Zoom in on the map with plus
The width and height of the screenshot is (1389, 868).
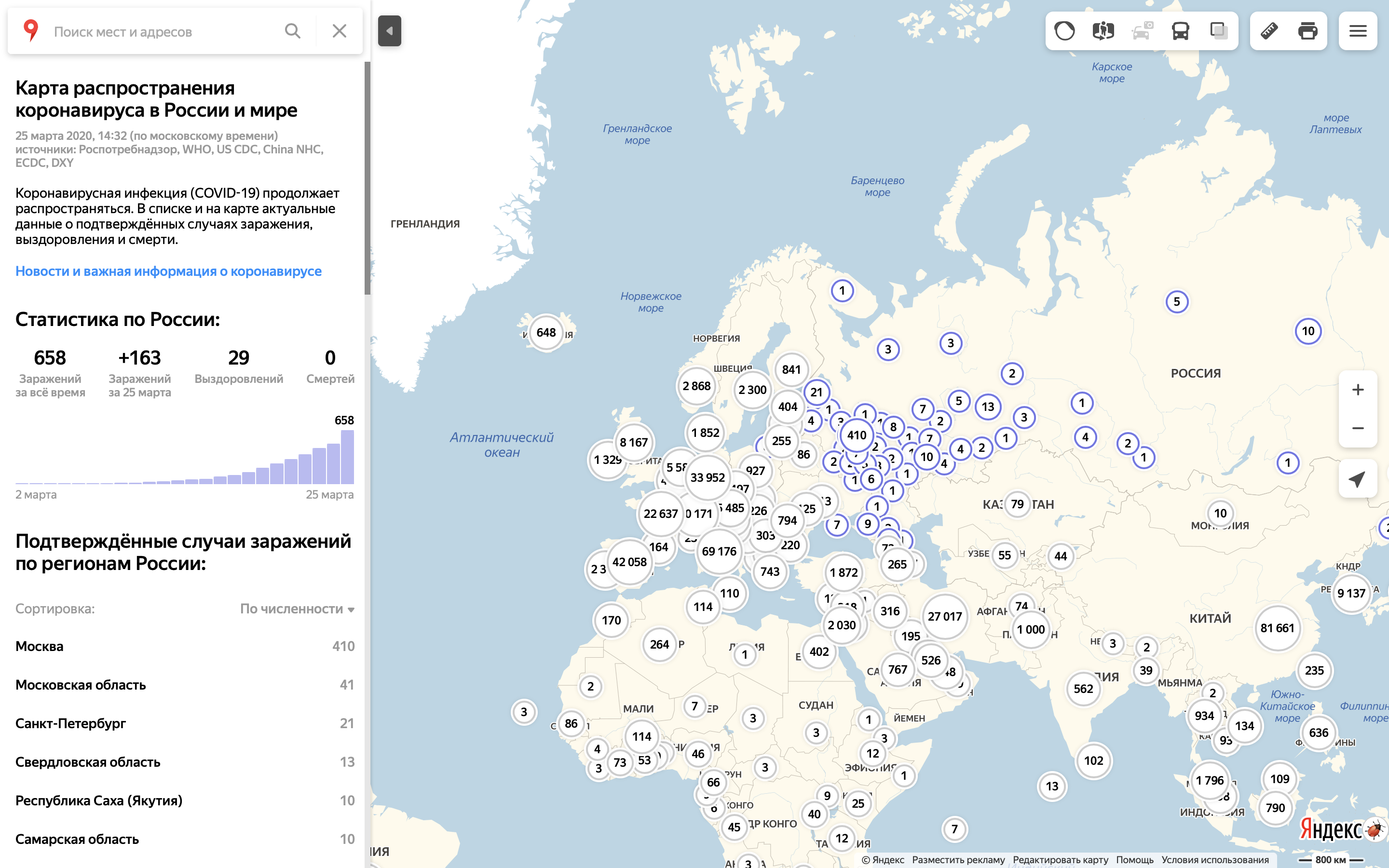[1358, 390]
